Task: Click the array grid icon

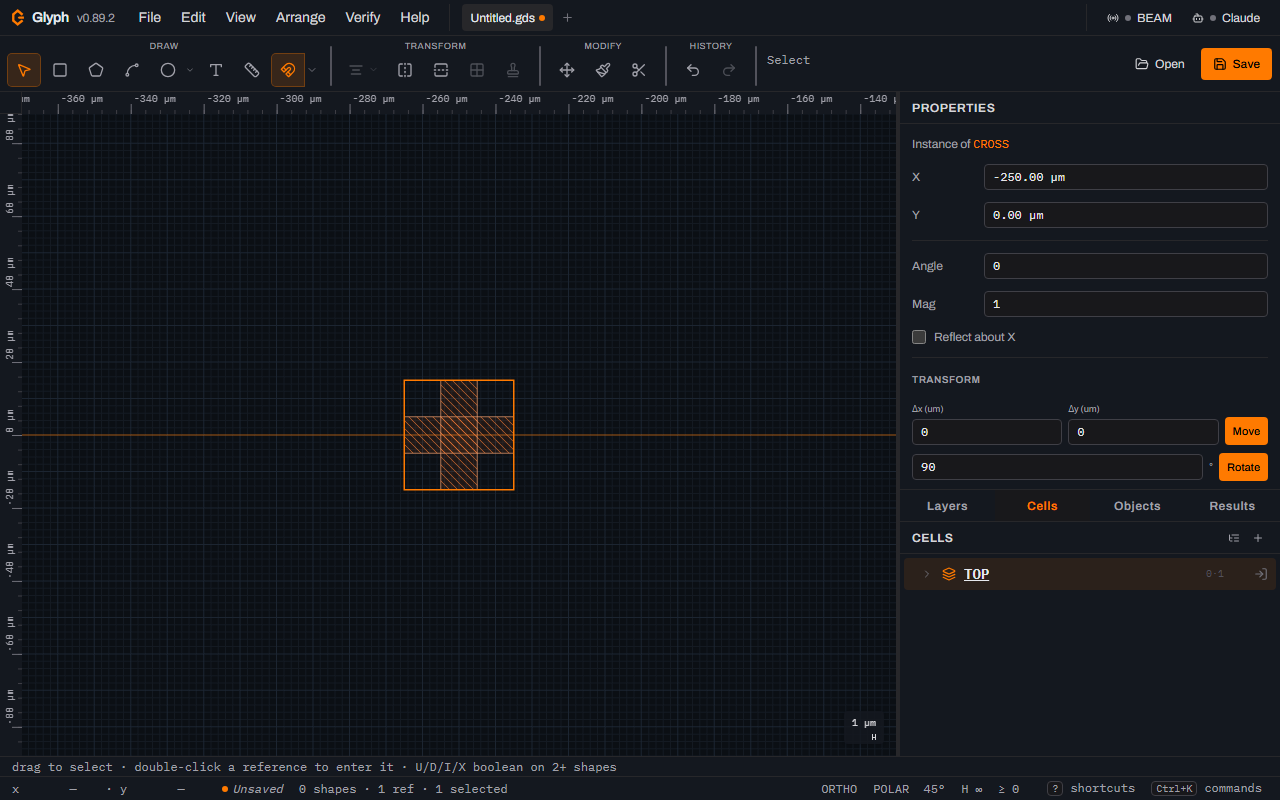Action: (x=477, y=70)
